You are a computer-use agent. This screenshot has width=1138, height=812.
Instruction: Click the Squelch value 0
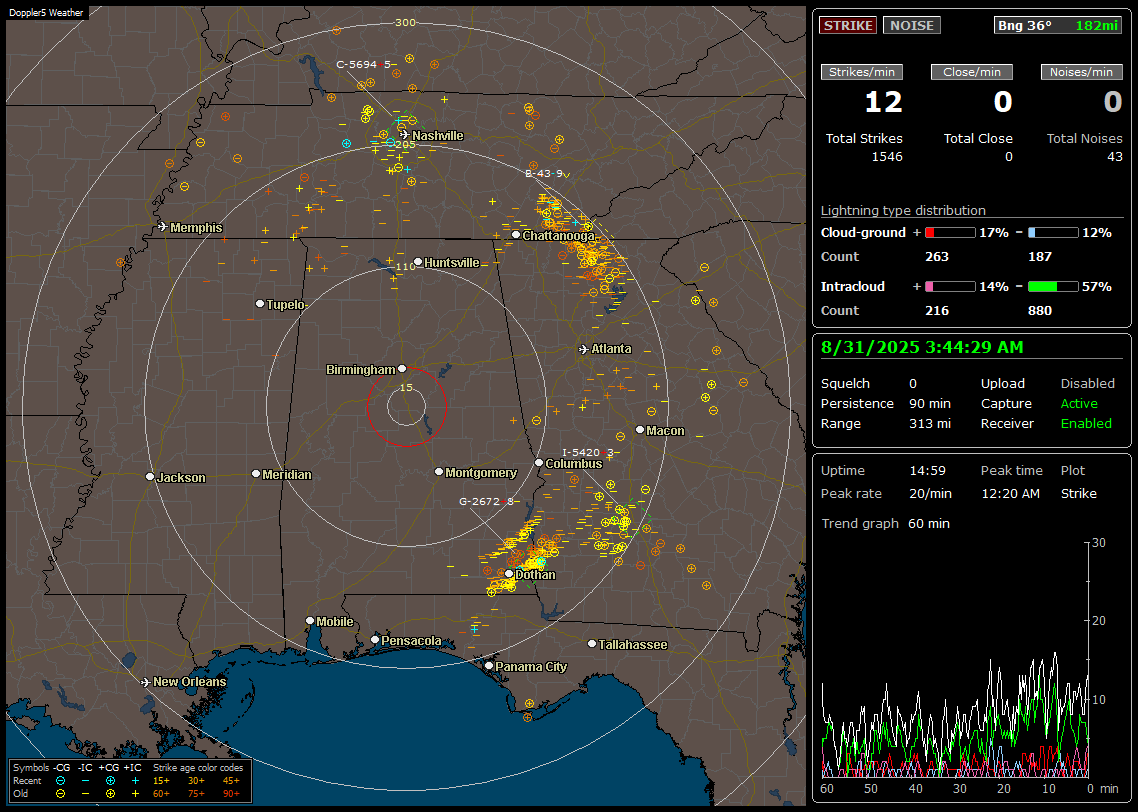913,384
